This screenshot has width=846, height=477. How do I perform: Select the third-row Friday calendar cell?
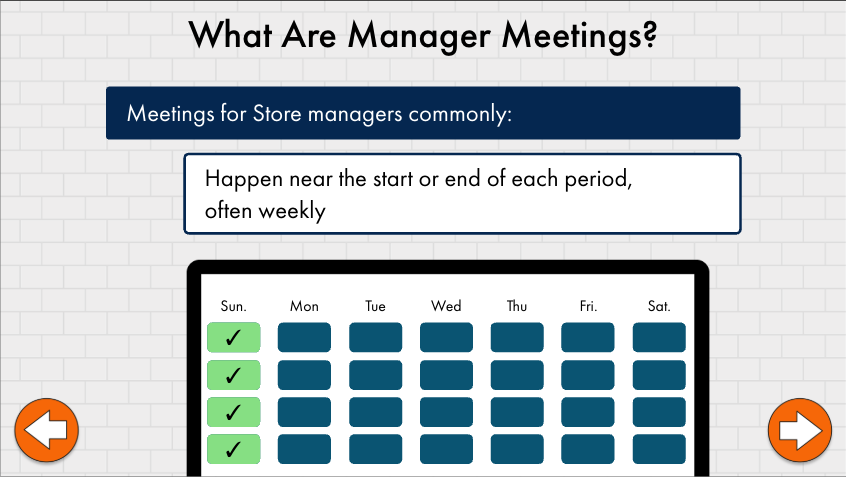[x=588, y=412]
